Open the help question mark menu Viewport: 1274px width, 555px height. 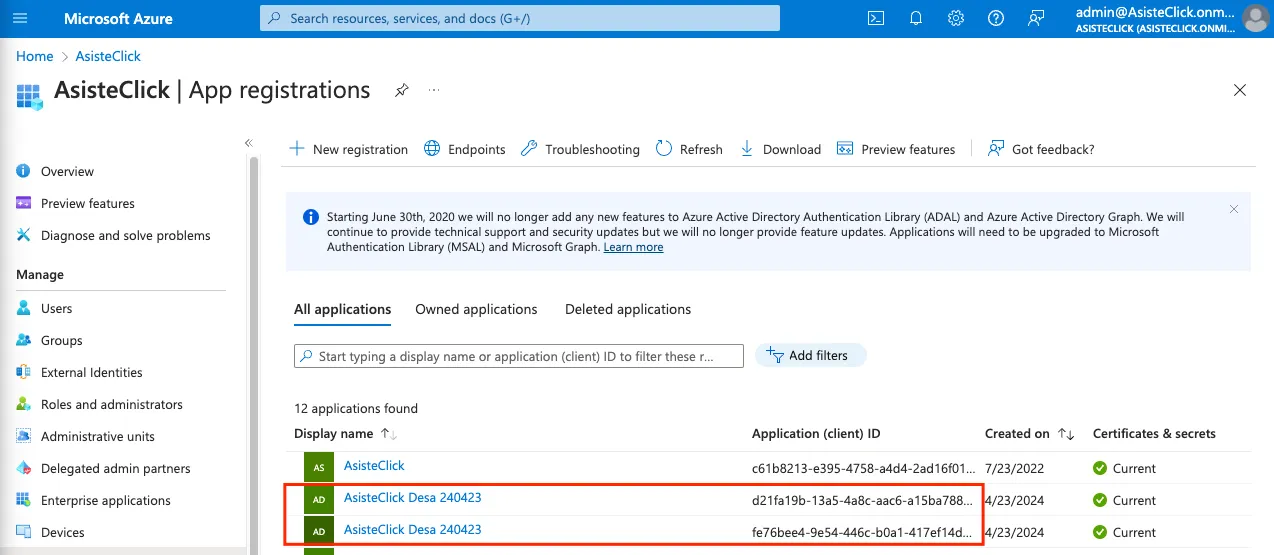tap(996, 18)
